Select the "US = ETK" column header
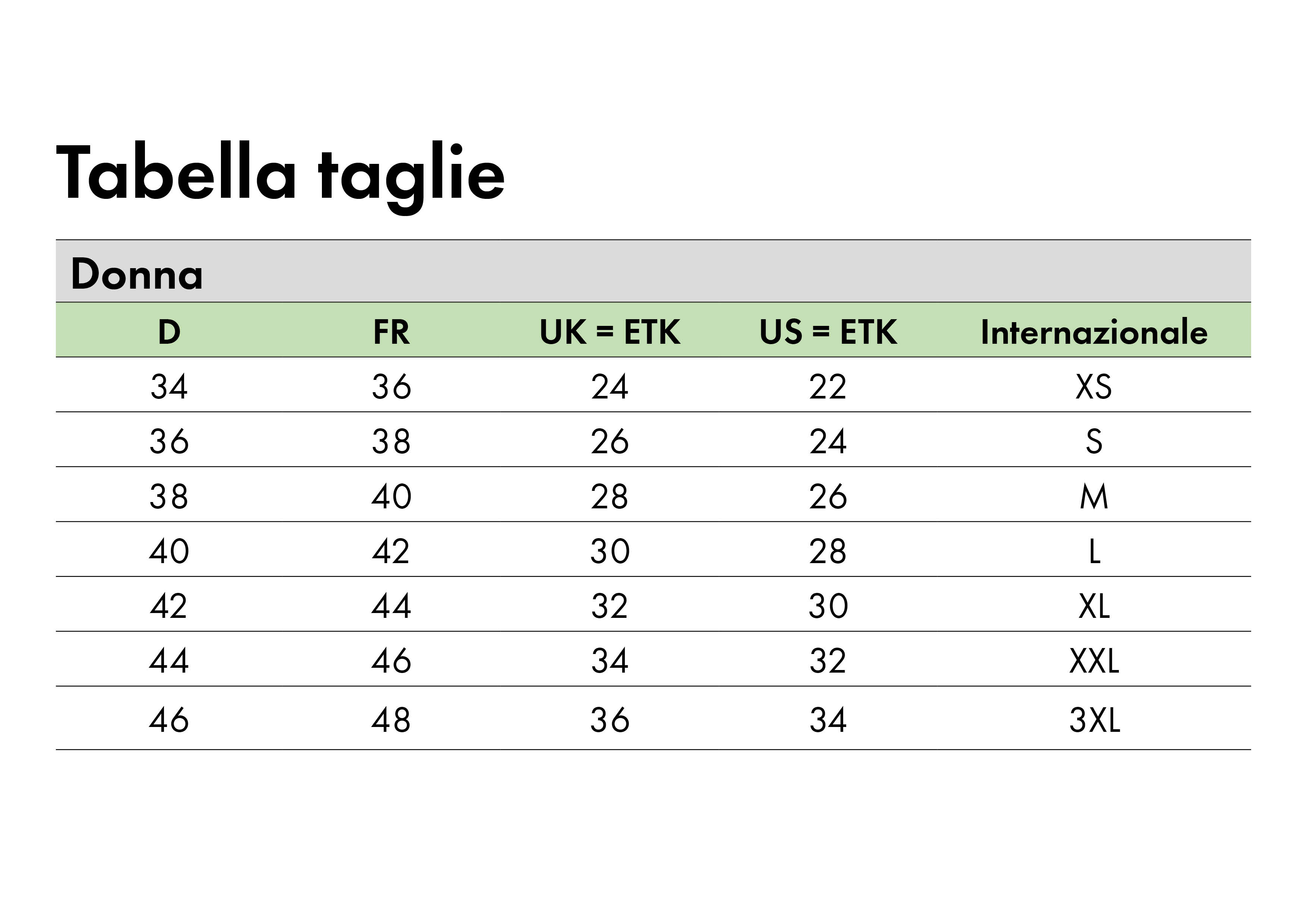The width and height of the screenshot is (1307, 924). coord(828,332)
